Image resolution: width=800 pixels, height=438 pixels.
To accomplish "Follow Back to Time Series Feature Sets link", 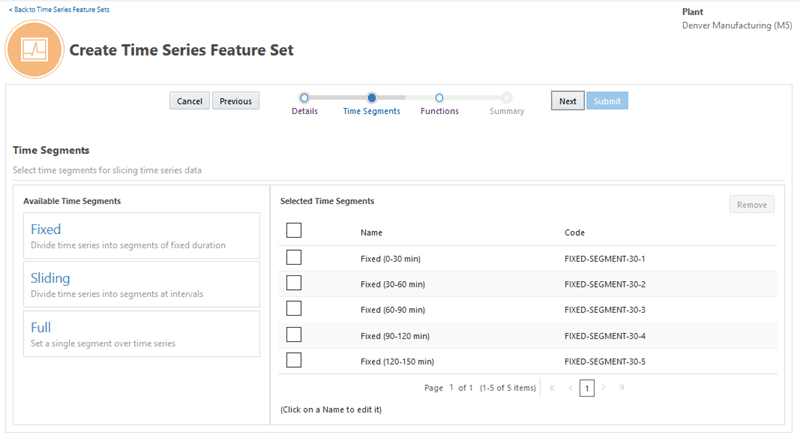I will pyautogui.click(x=59, y=9).
